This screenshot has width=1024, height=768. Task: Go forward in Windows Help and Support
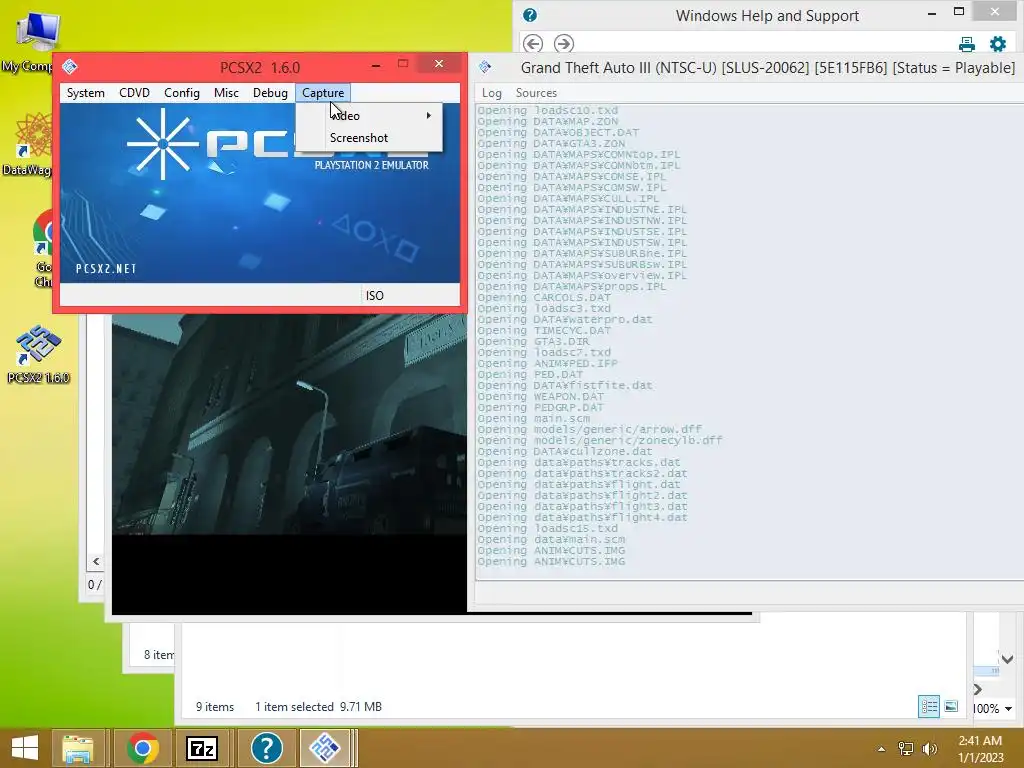click(x=564, y=44)
